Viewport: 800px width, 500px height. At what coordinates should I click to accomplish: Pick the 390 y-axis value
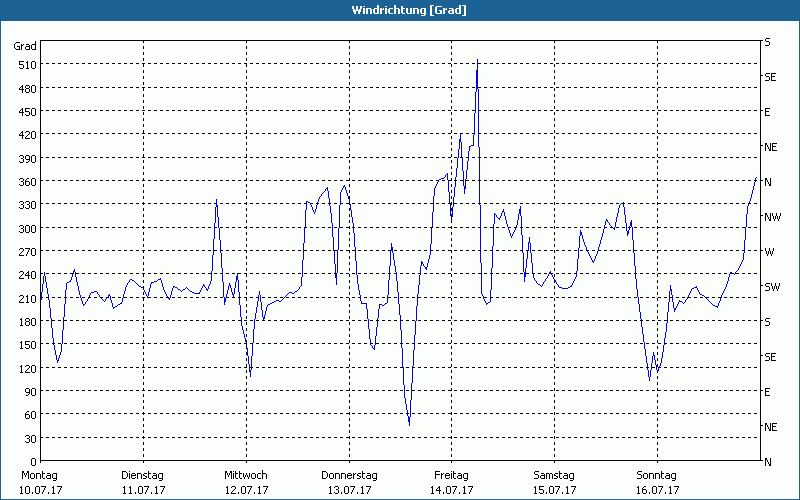[28, 159]
